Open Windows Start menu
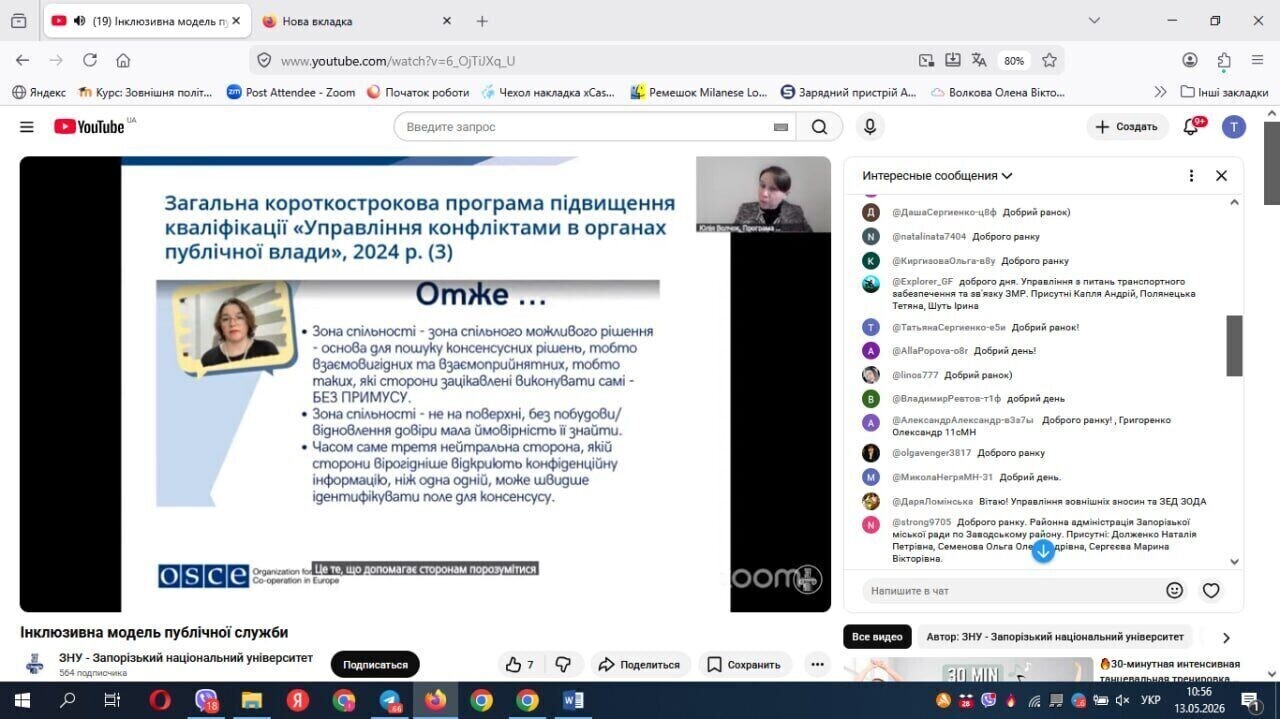 click(x=22, y=700)
